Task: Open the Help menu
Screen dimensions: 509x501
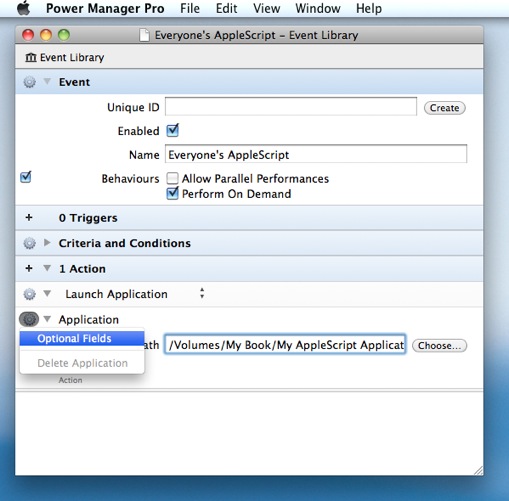Action: [x=369, y=8]
